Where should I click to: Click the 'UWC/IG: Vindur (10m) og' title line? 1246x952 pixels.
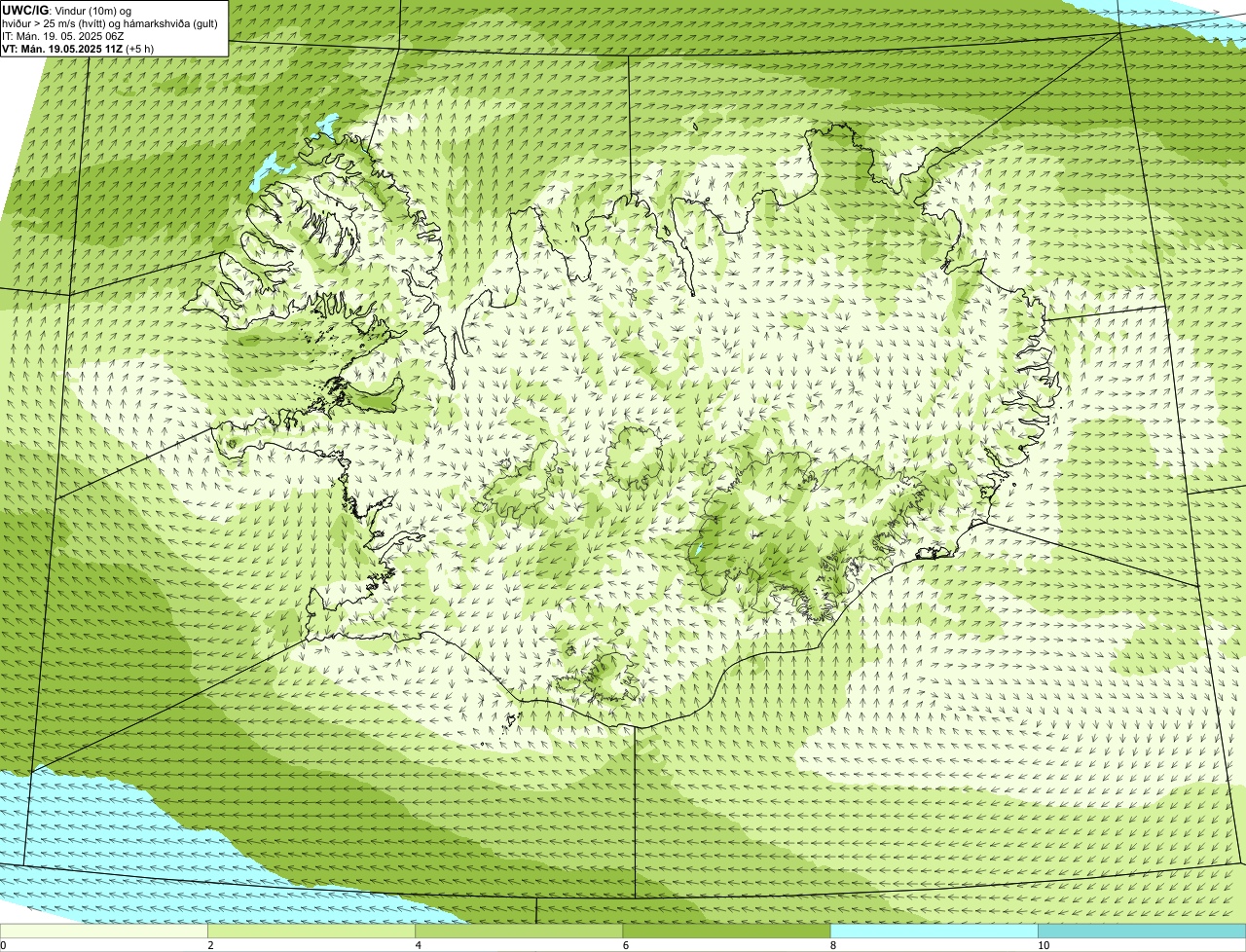pyautogui.click(x=67, y=10)
